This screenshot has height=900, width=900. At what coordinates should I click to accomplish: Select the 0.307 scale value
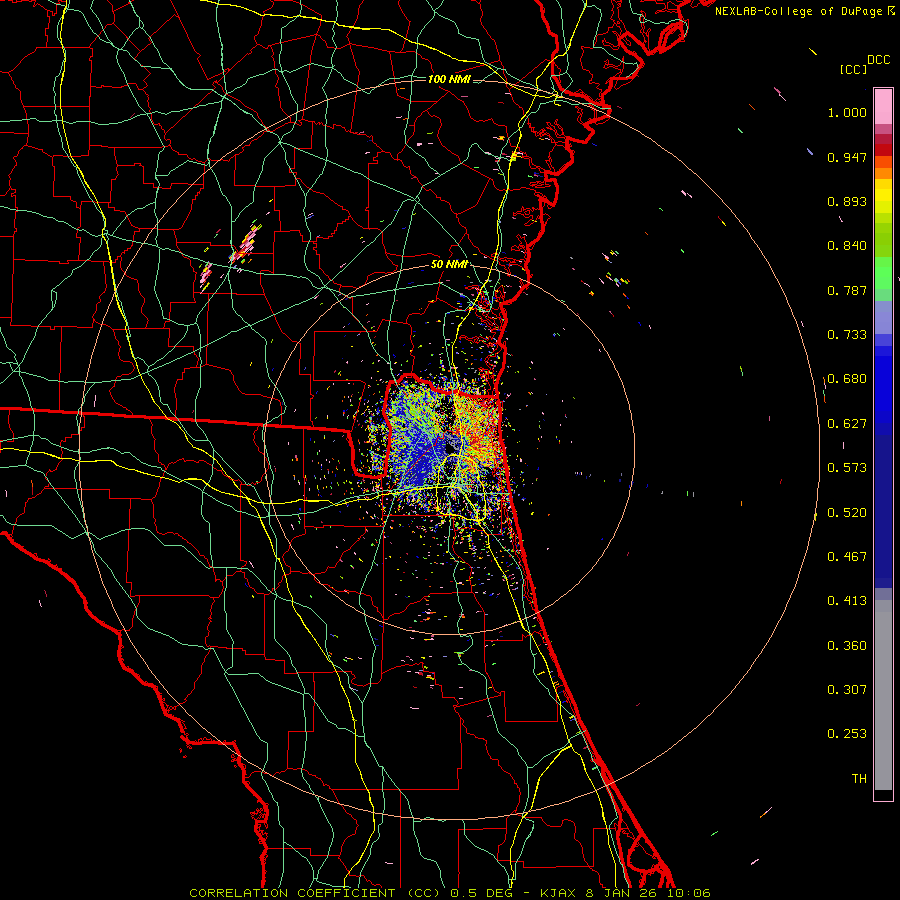[x=847, y=690]
